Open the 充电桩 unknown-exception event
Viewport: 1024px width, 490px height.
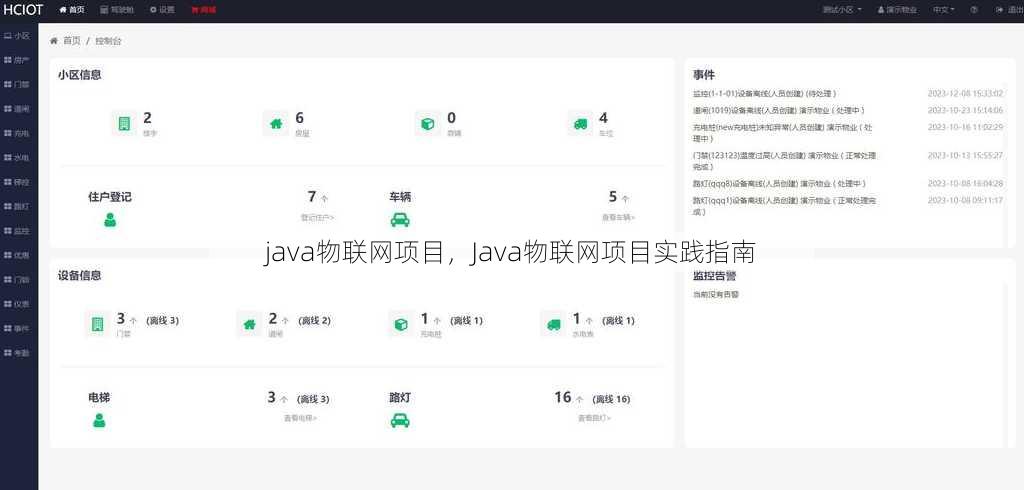pyautogui.click(x=782, y=133)
